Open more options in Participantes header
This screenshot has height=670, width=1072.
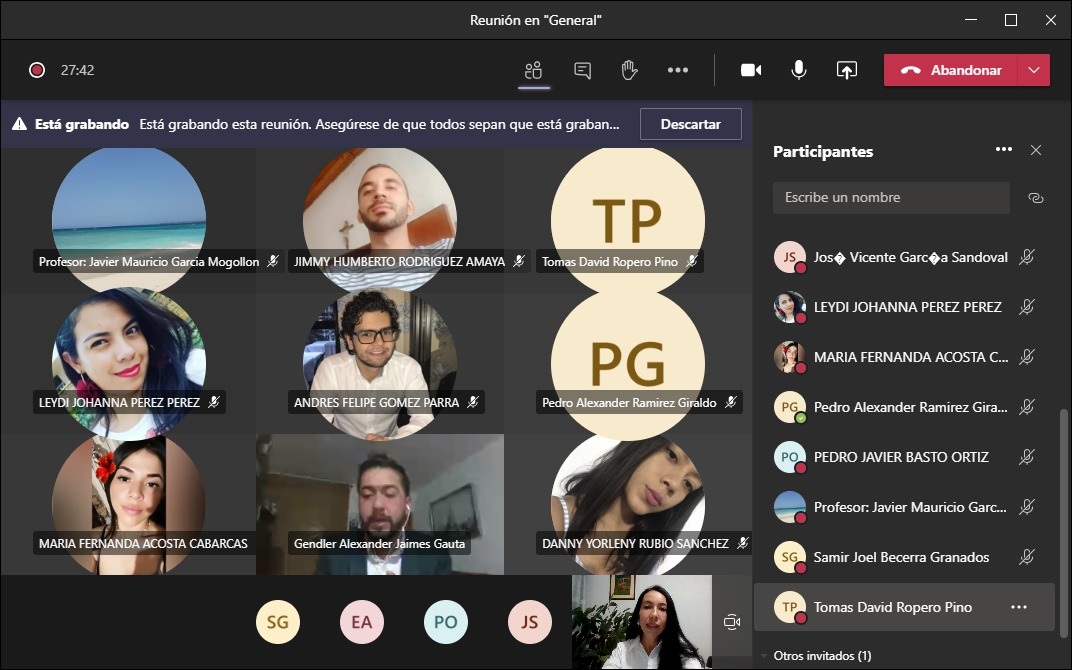click(x=1004, y=150)
